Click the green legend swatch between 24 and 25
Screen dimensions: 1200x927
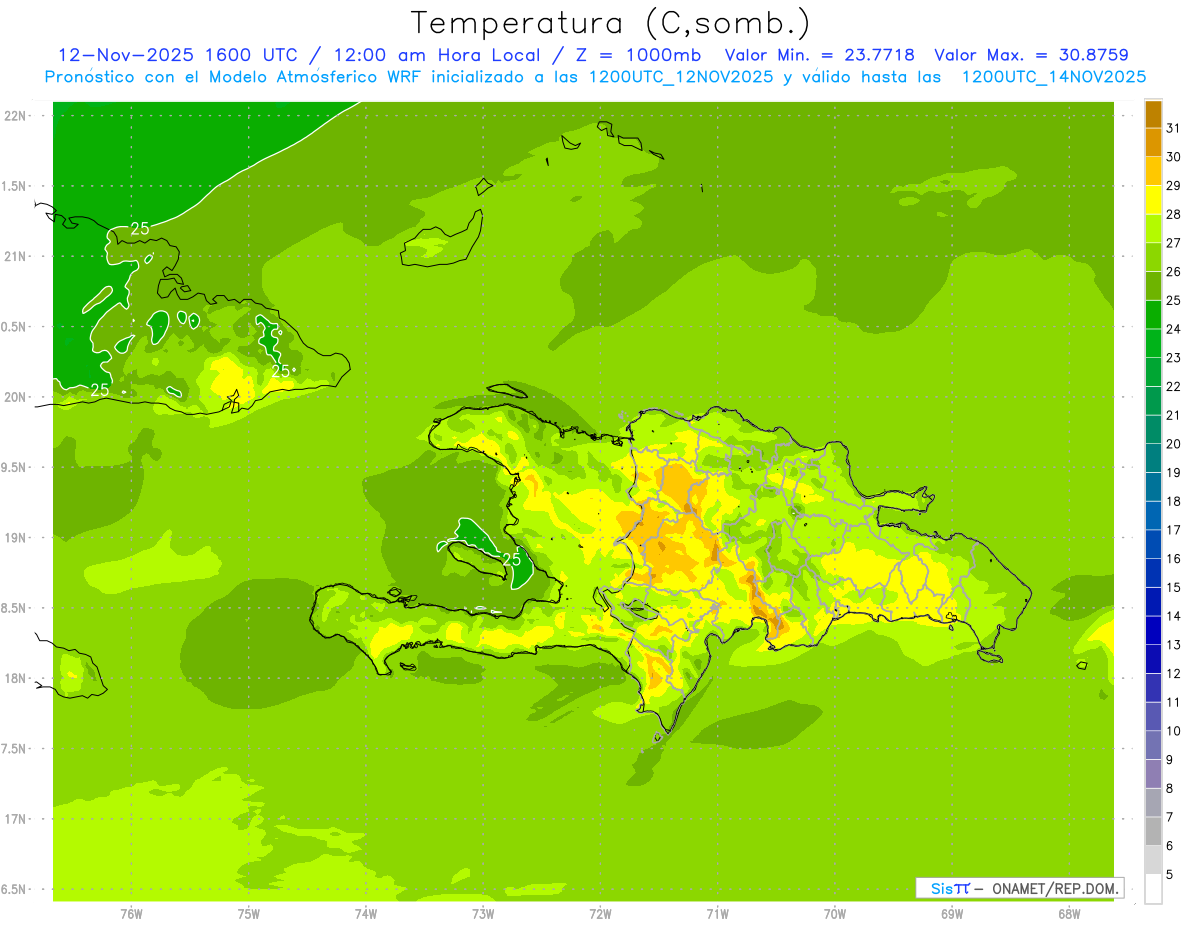[1153, 315]
